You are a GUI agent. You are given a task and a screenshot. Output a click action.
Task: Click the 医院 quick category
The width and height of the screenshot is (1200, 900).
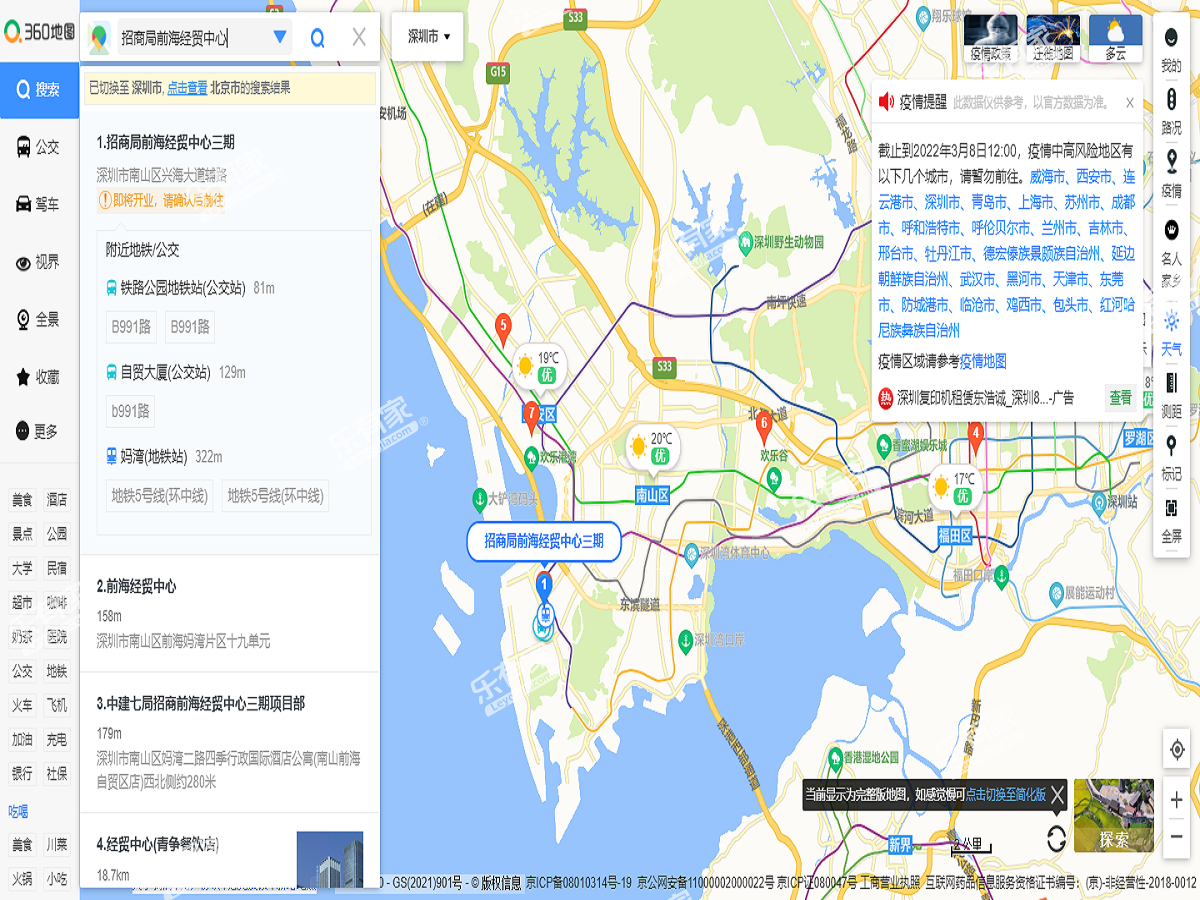[57, 636]
